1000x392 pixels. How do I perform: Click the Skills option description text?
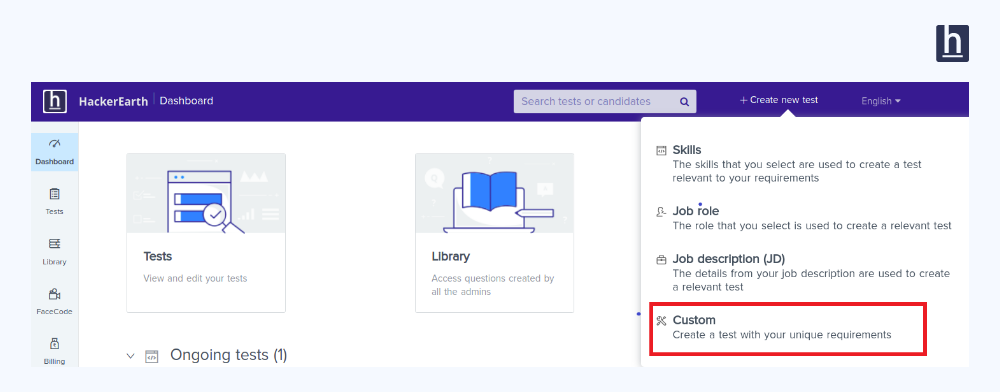tap(797, 171)
